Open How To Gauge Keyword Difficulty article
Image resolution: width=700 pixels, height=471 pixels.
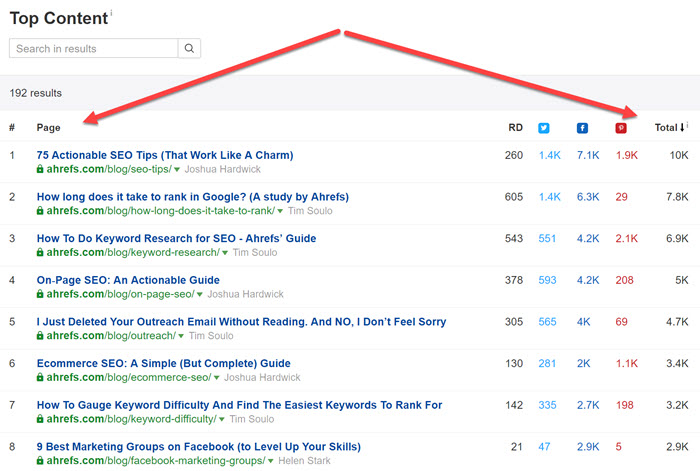(239, 405)
